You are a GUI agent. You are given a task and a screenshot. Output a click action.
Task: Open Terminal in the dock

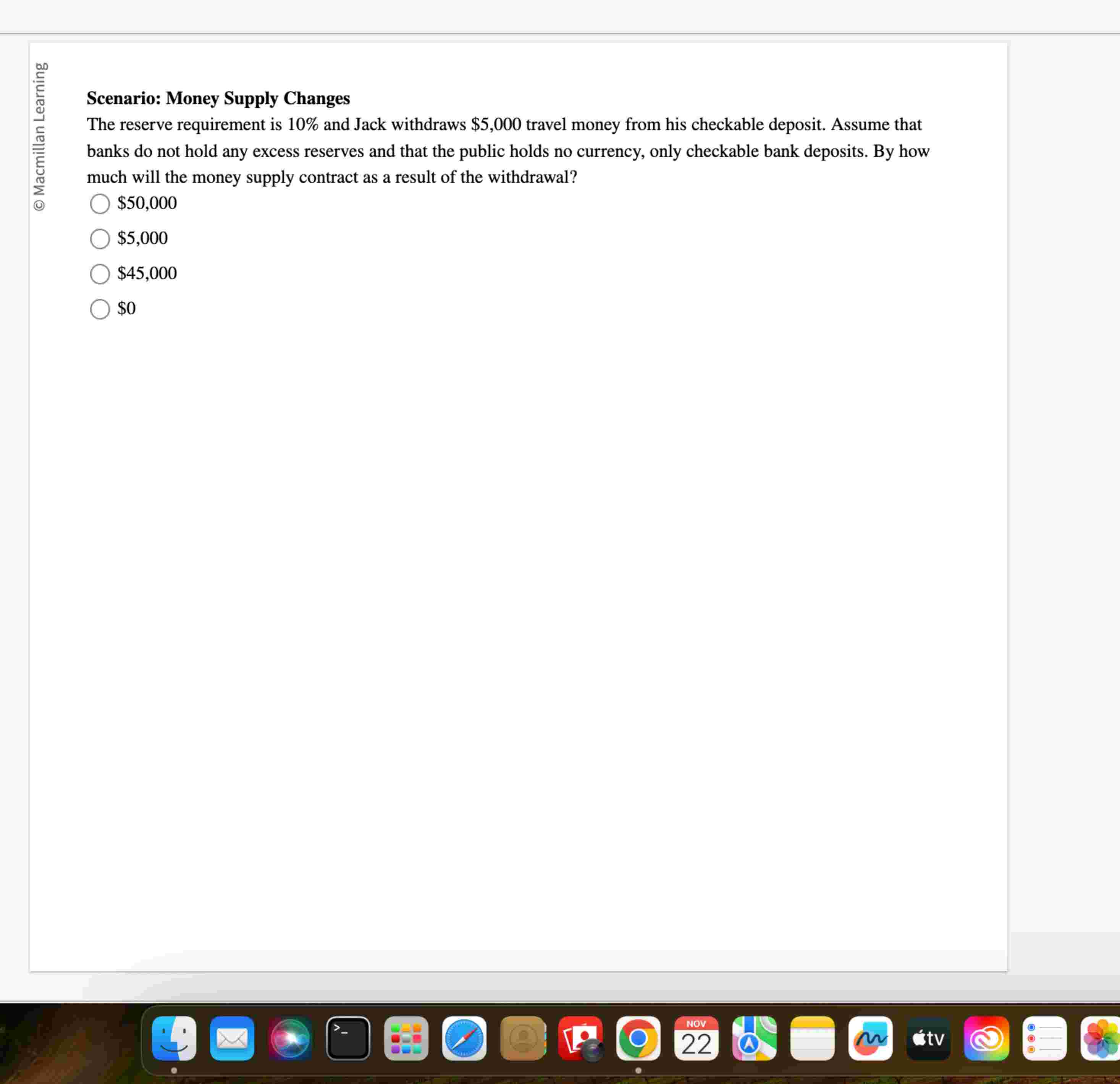pos(348,1038)
